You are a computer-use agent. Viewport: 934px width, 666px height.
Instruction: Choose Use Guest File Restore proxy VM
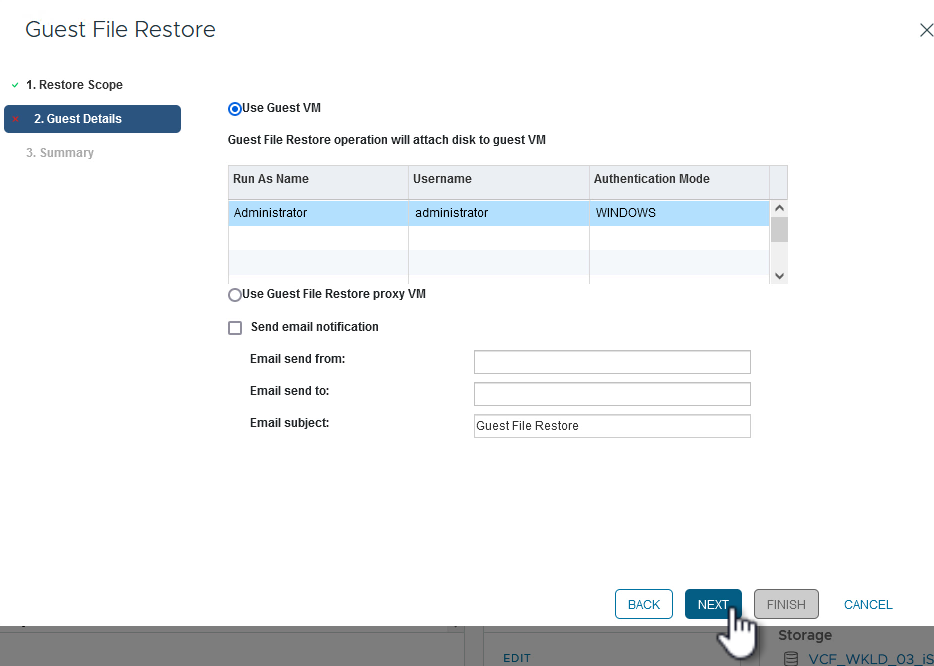pyautogui.click(x=235, y=295)
